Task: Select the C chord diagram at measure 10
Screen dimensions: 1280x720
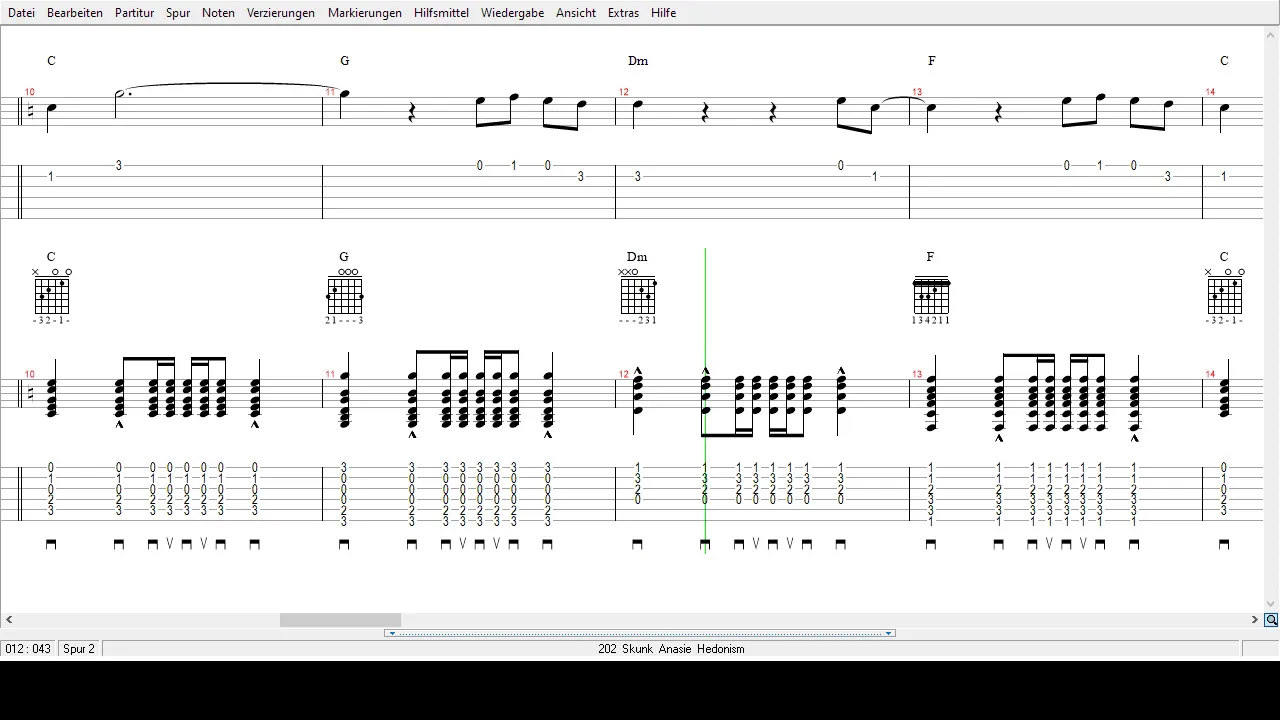Action: (51, 297)
